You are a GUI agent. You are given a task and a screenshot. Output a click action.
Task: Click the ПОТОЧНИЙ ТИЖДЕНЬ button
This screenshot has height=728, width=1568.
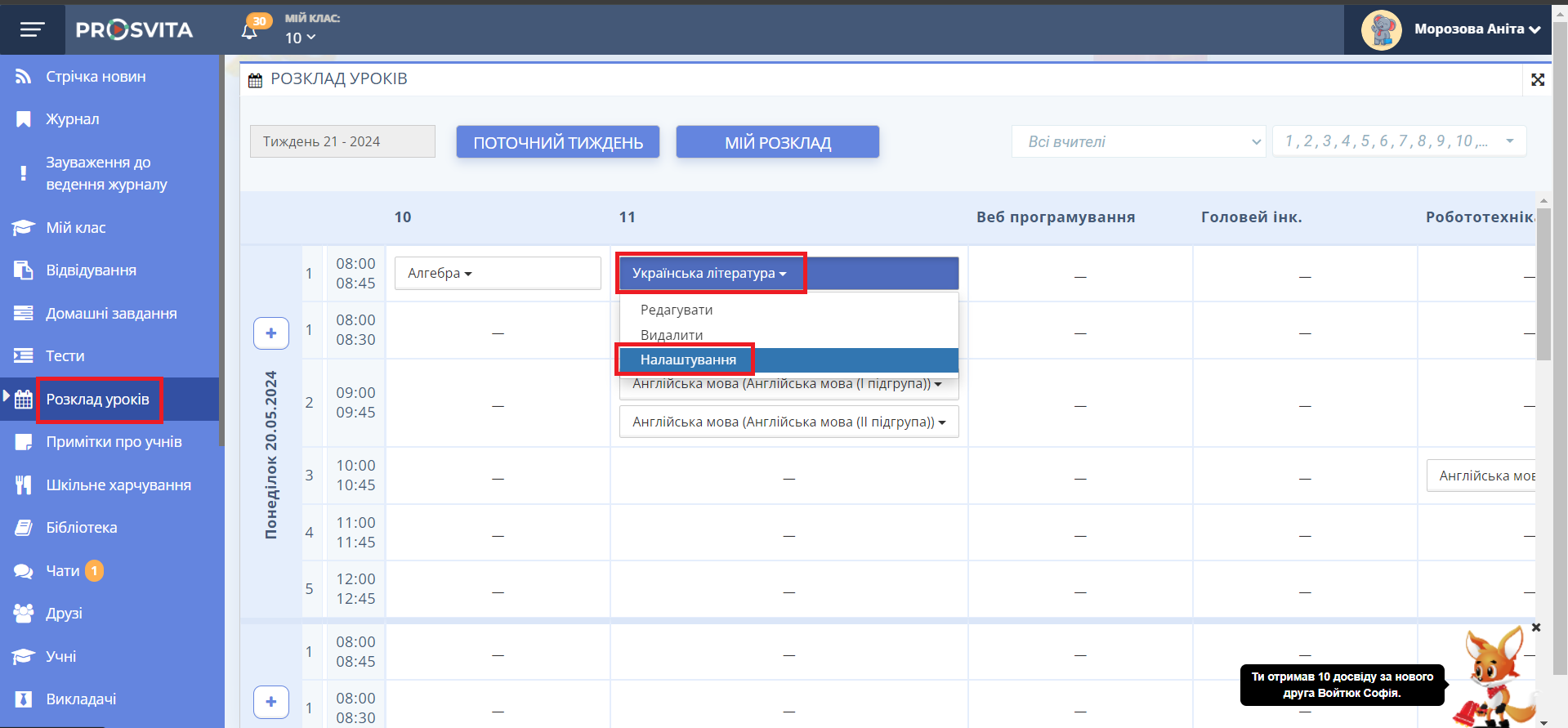point(558,142)
